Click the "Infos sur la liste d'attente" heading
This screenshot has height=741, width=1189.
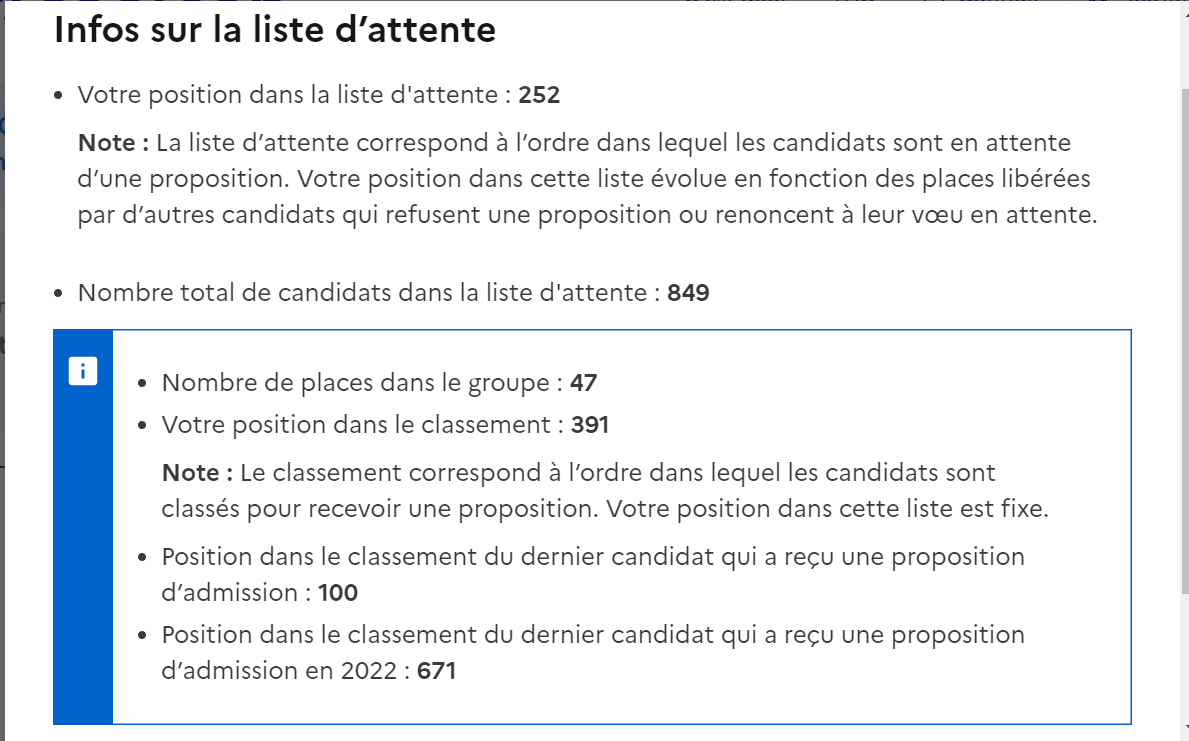tap(275, 30)
